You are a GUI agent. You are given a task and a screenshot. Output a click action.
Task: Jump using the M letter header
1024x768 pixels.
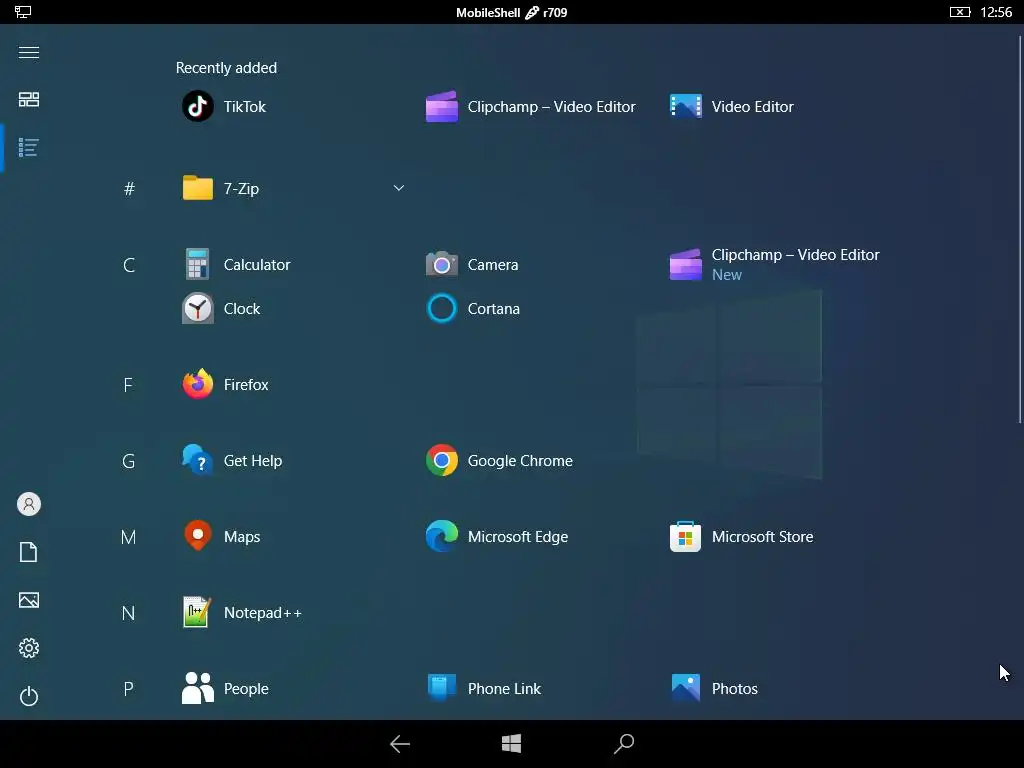[129, 537]
